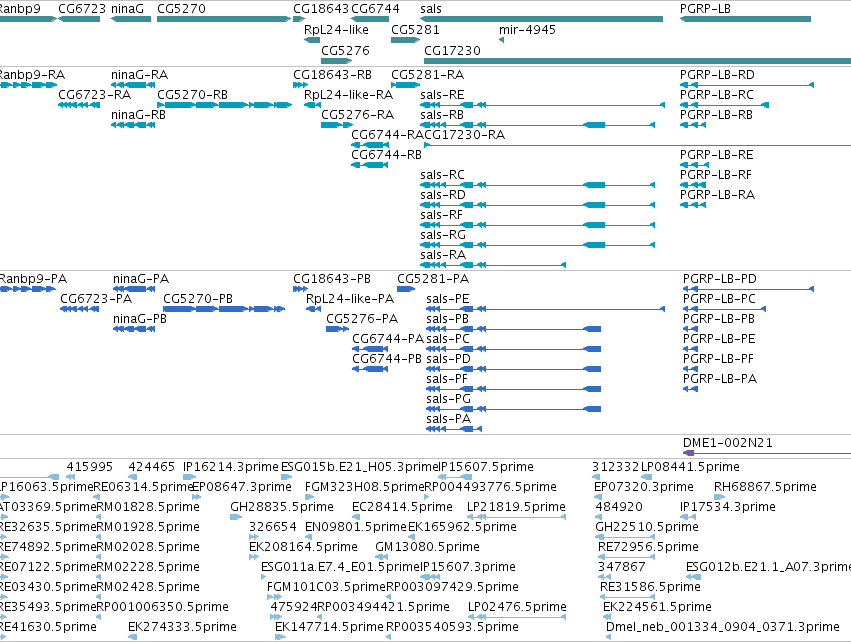Click the sals-PE protein label
This screenshot has height=642, width=851.
coord(448,299)
